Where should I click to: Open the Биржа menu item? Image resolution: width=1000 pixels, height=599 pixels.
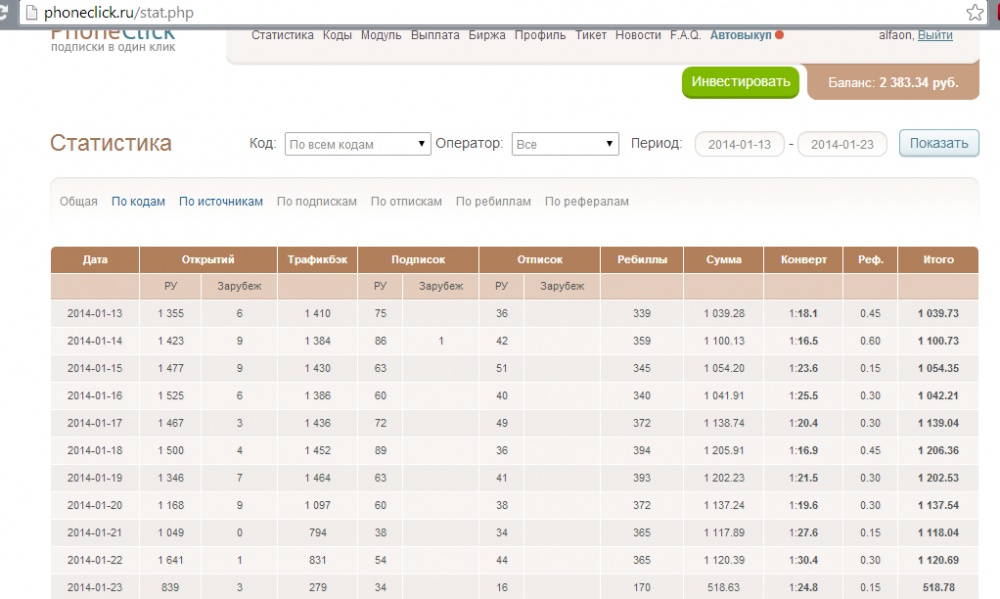click(x=487, y=35)
